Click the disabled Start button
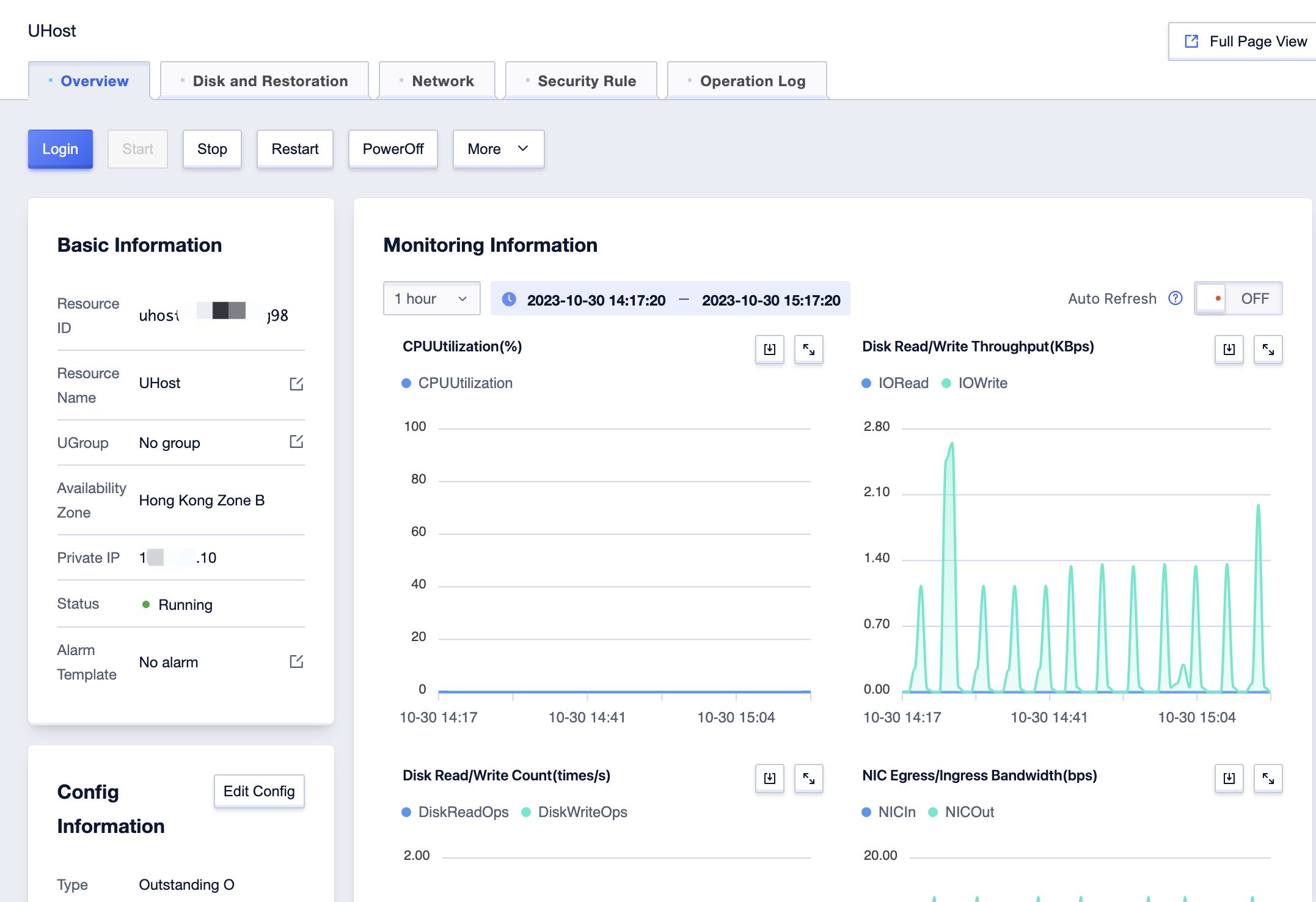Screen dimensions: 1316x902 [137, 149]
